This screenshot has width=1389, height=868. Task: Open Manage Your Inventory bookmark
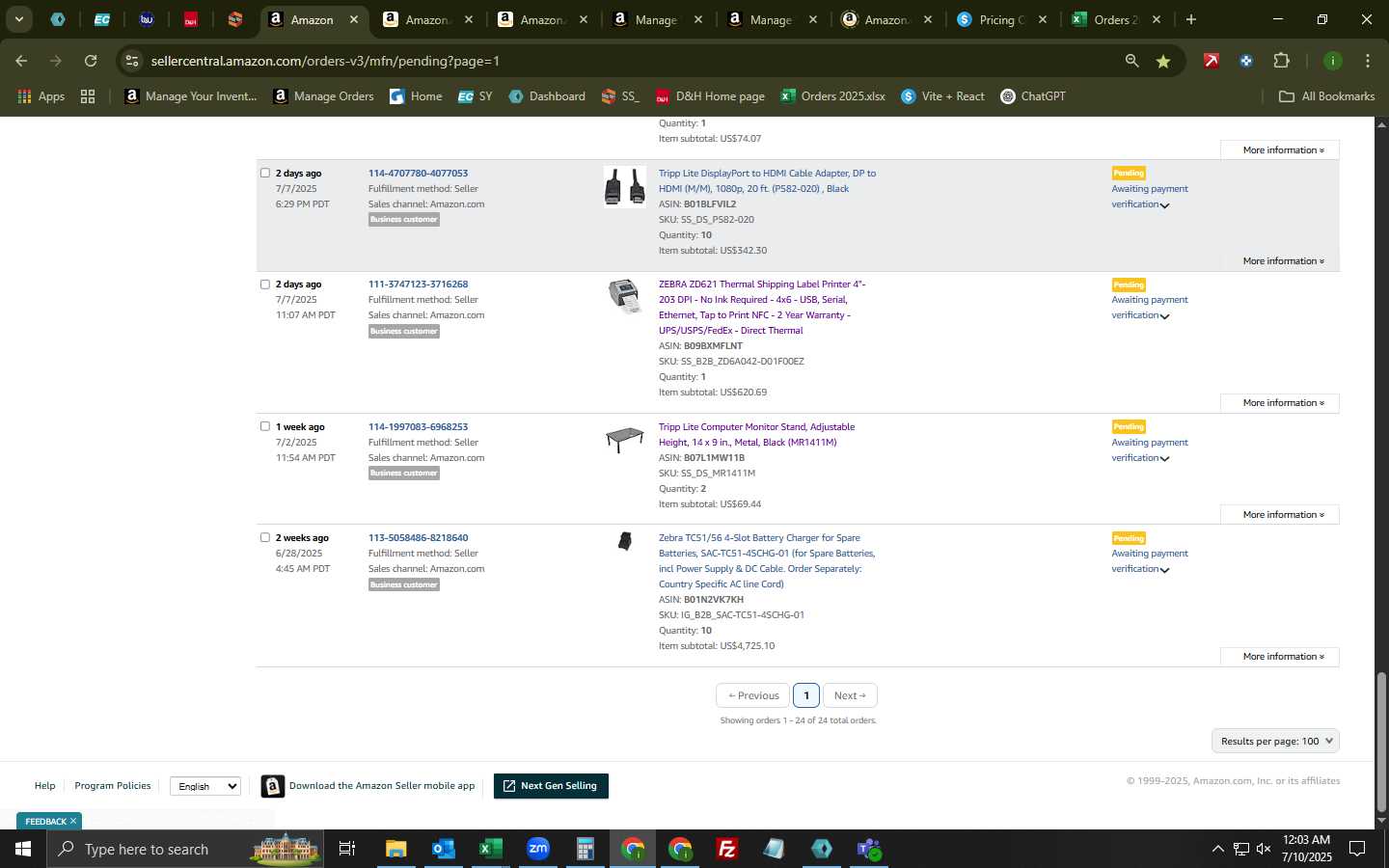tap(191, 96)
